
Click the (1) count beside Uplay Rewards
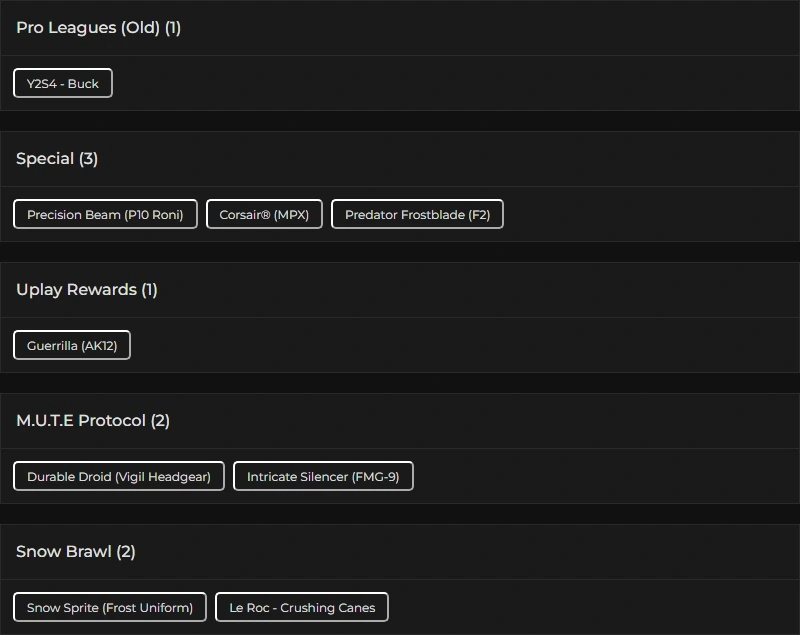(x=149, y=290)
